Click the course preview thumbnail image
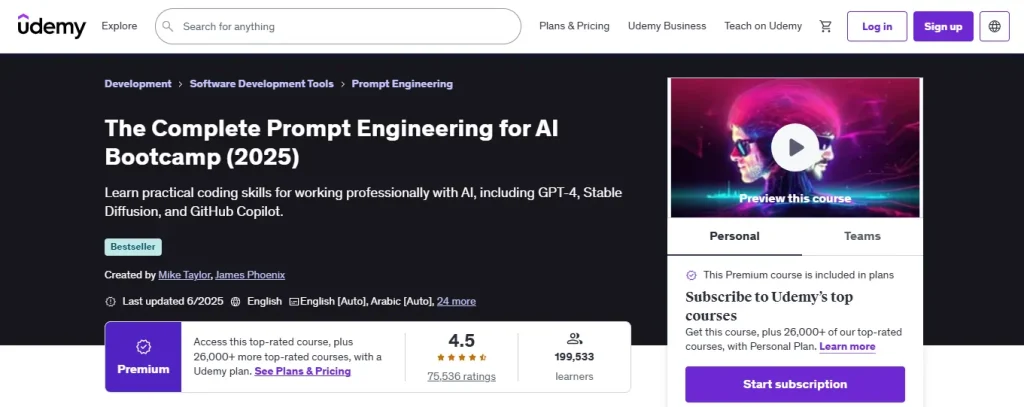 [795, 148]
